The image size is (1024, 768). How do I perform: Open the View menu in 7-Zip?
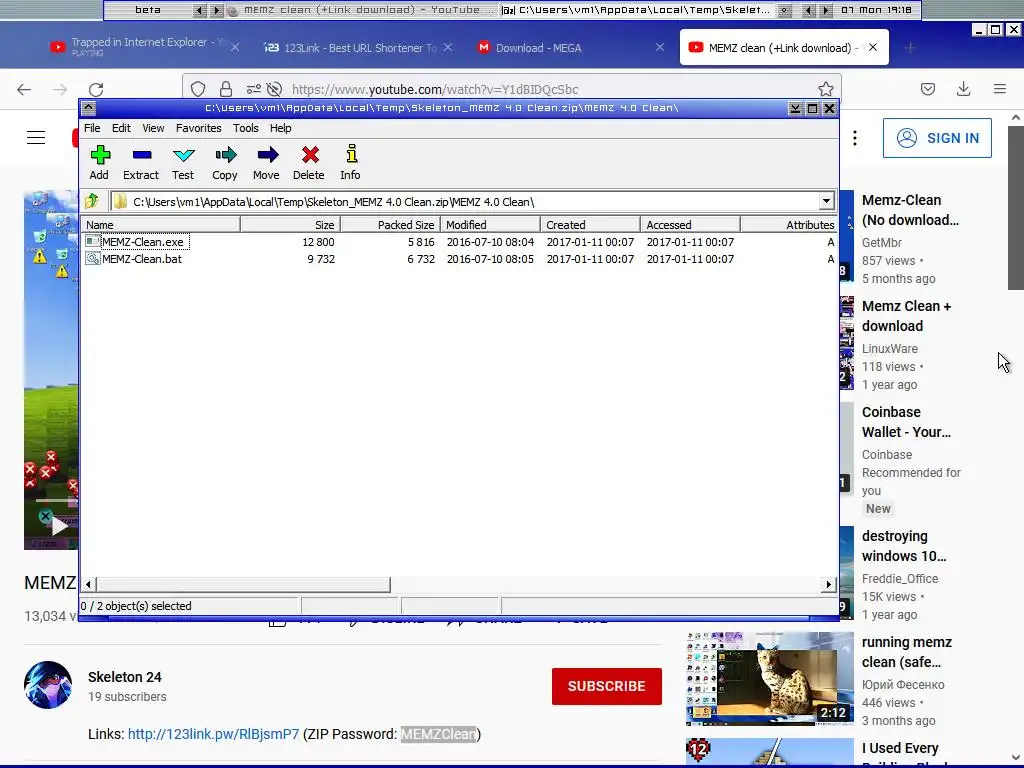tap(153, 128)
